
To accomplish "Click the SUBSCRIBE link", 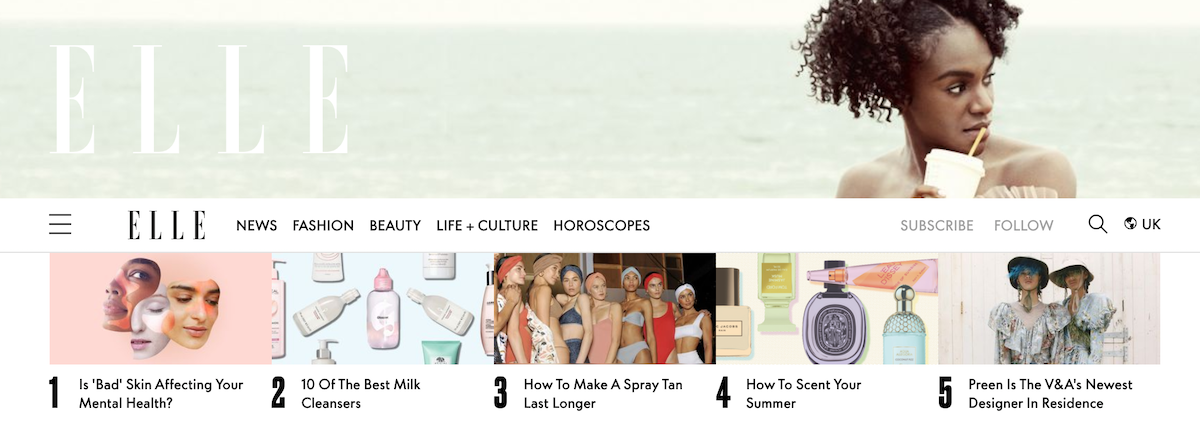I will pyautogui.click(x=937, y=226).
